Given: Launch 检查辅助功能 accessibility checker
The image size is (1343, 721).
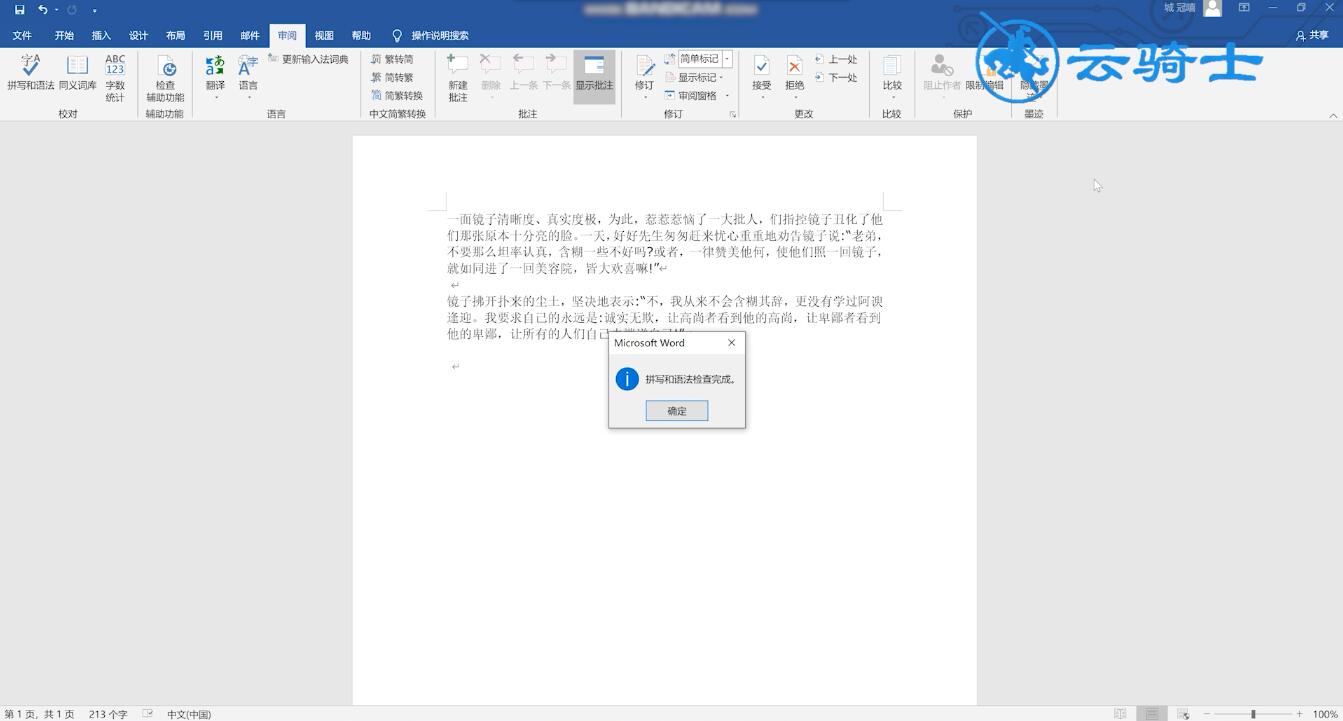Looking at the screenshot, I should tap(165, 77).
